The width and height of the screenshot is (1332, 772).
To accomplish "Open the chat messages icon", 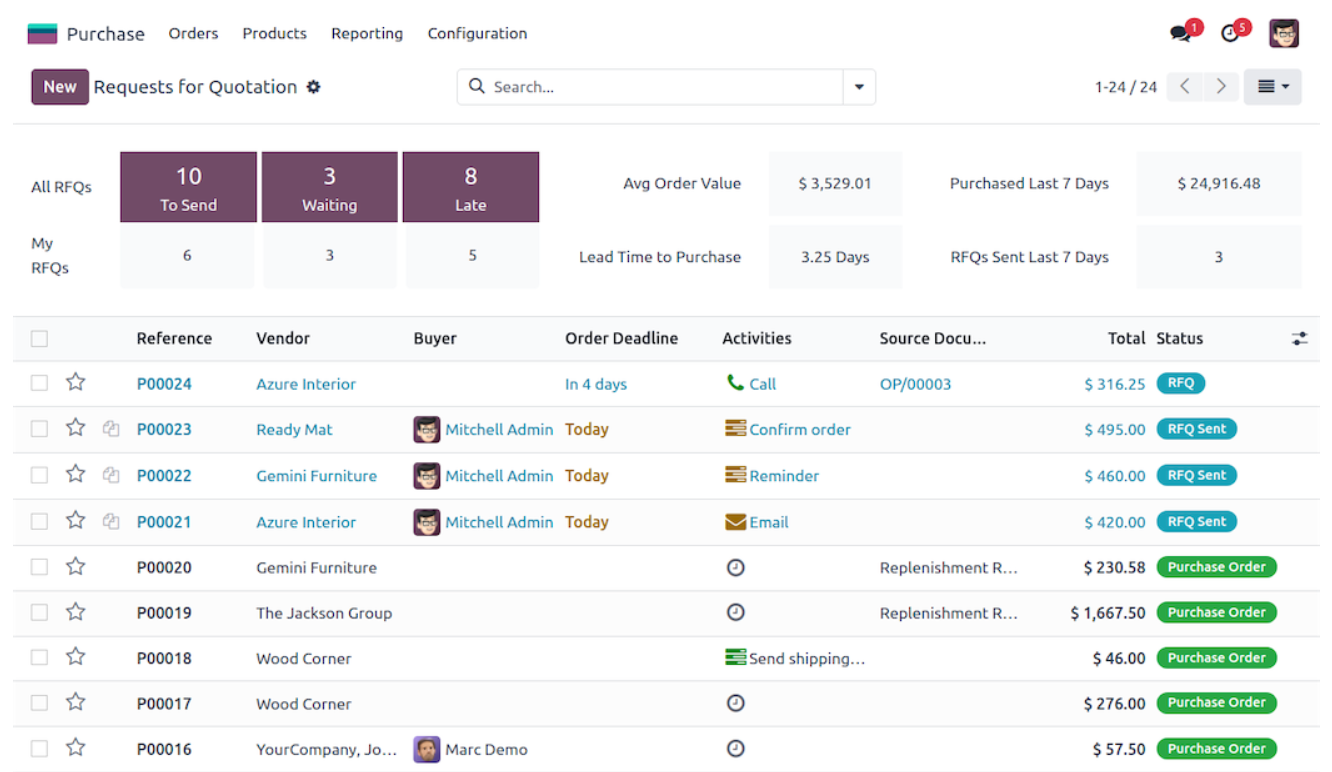I will pyautogui.click(x=1181, y=33).
